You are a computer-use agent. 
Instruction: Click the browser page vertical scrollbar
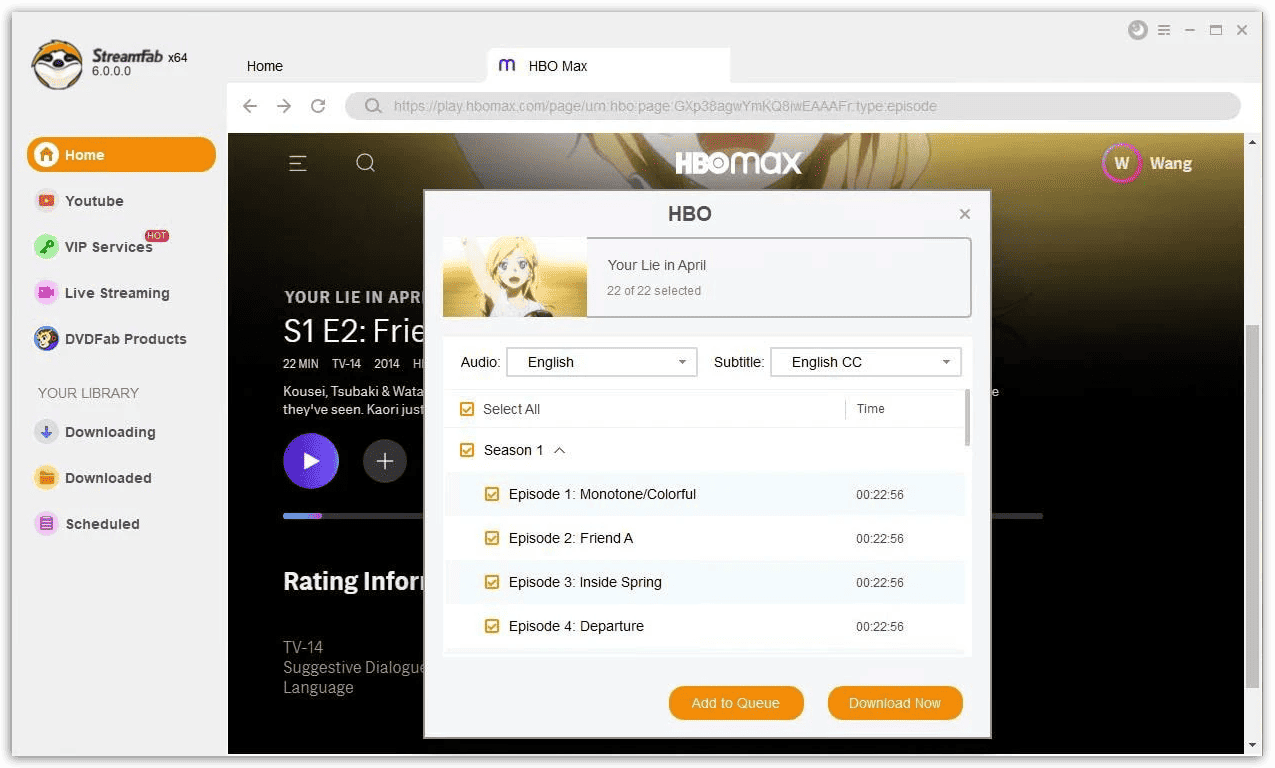click(x=1254, y=505)
